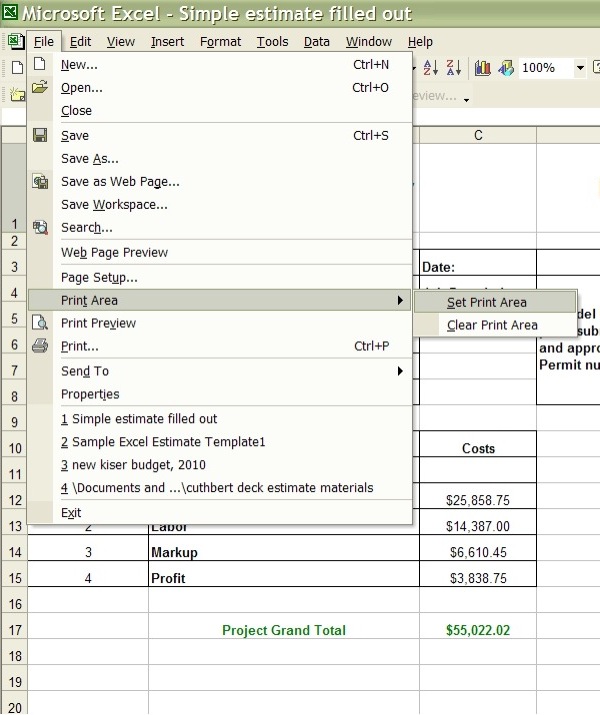
Task: Click the Excel workbook icon beside File
Action: [15, 41]
